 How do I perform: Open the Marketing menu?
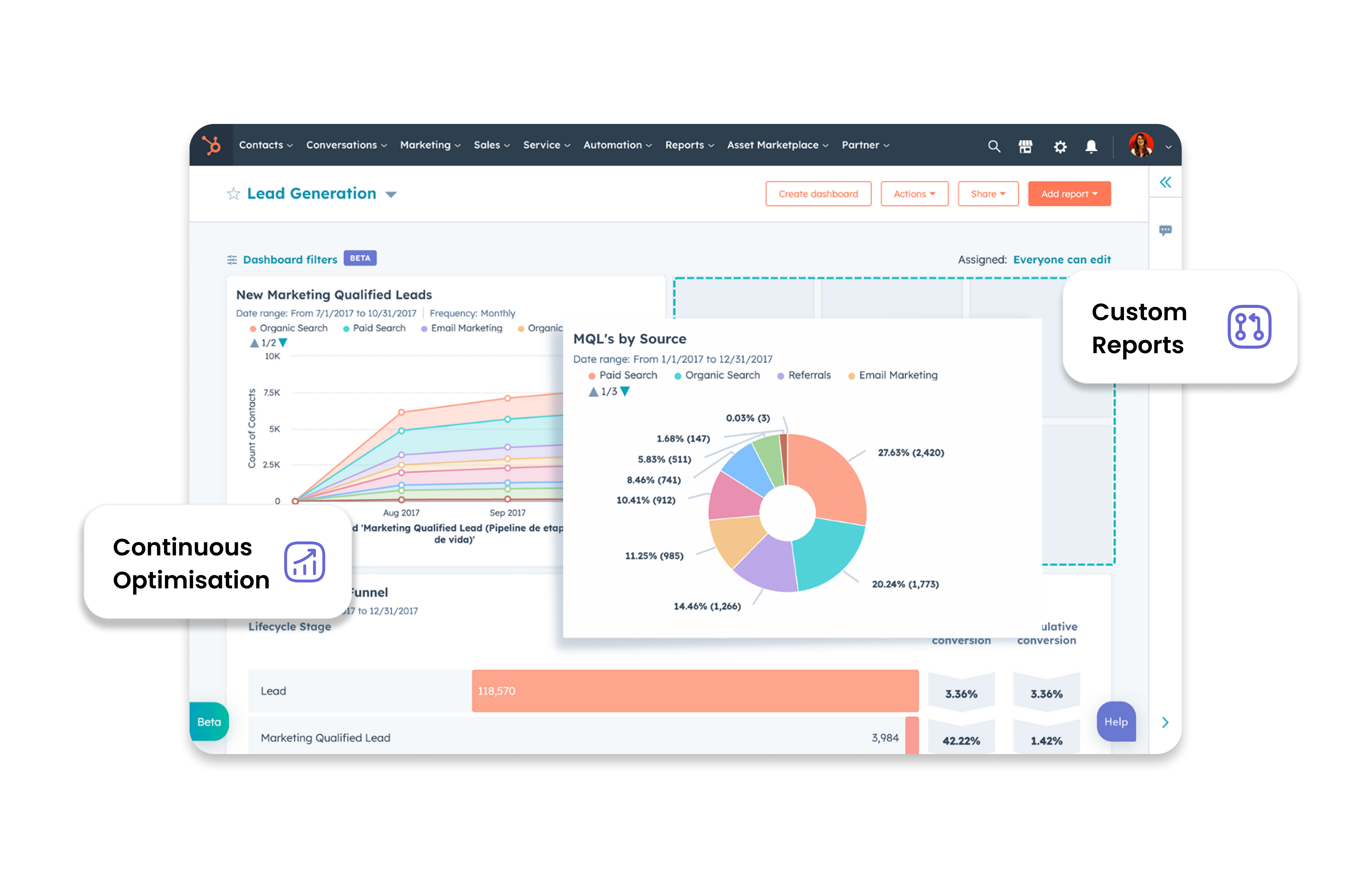coord(430,145)
